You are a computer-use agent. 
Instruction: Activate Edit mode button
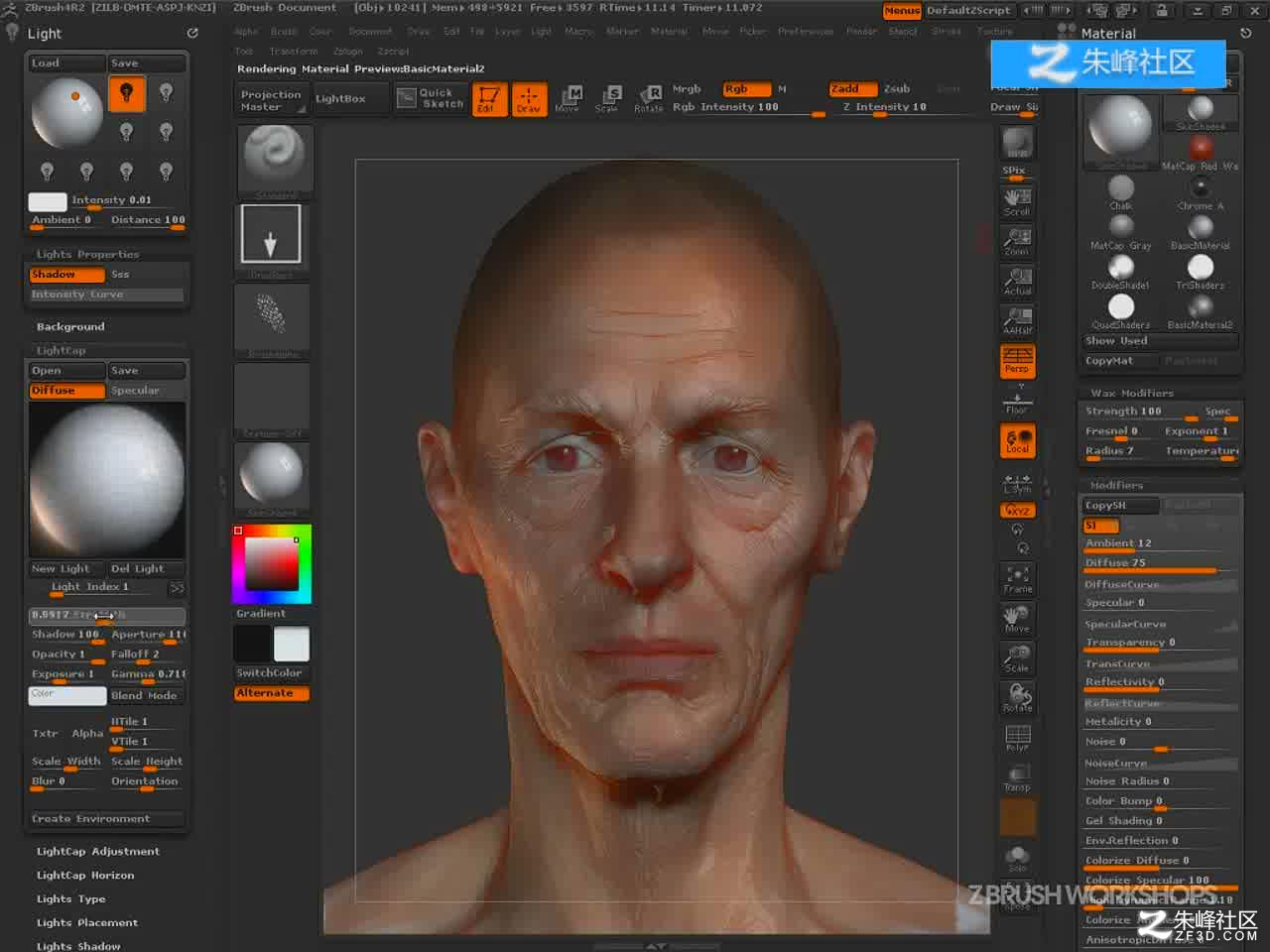point(488,99)
